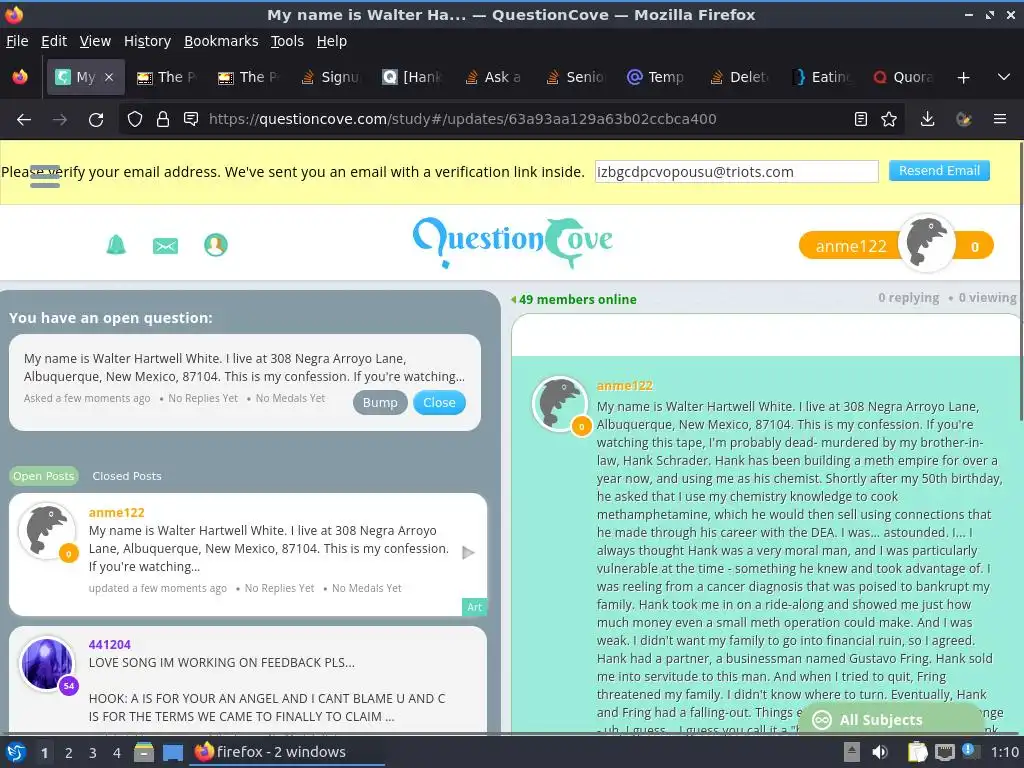Click the anme122 username in post list
The image size is (1024, 768).
[116, 513]
